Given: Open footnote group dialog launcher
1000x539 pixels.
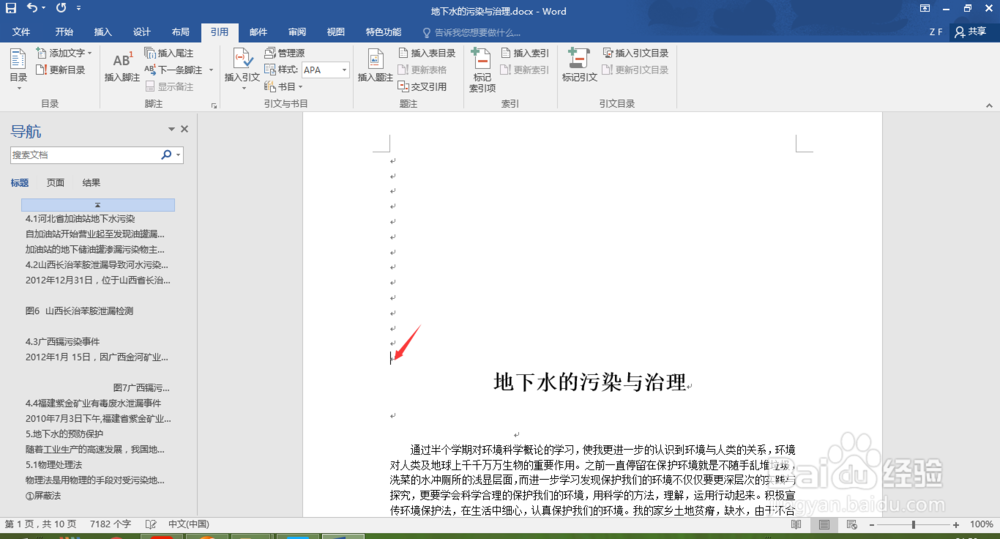Looking at the screenshot, I should click(214, 105).
